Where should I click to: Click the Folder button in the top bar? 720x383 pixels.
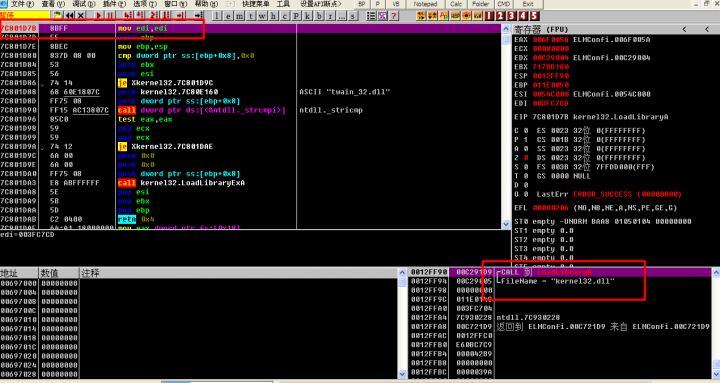point(481,4)
